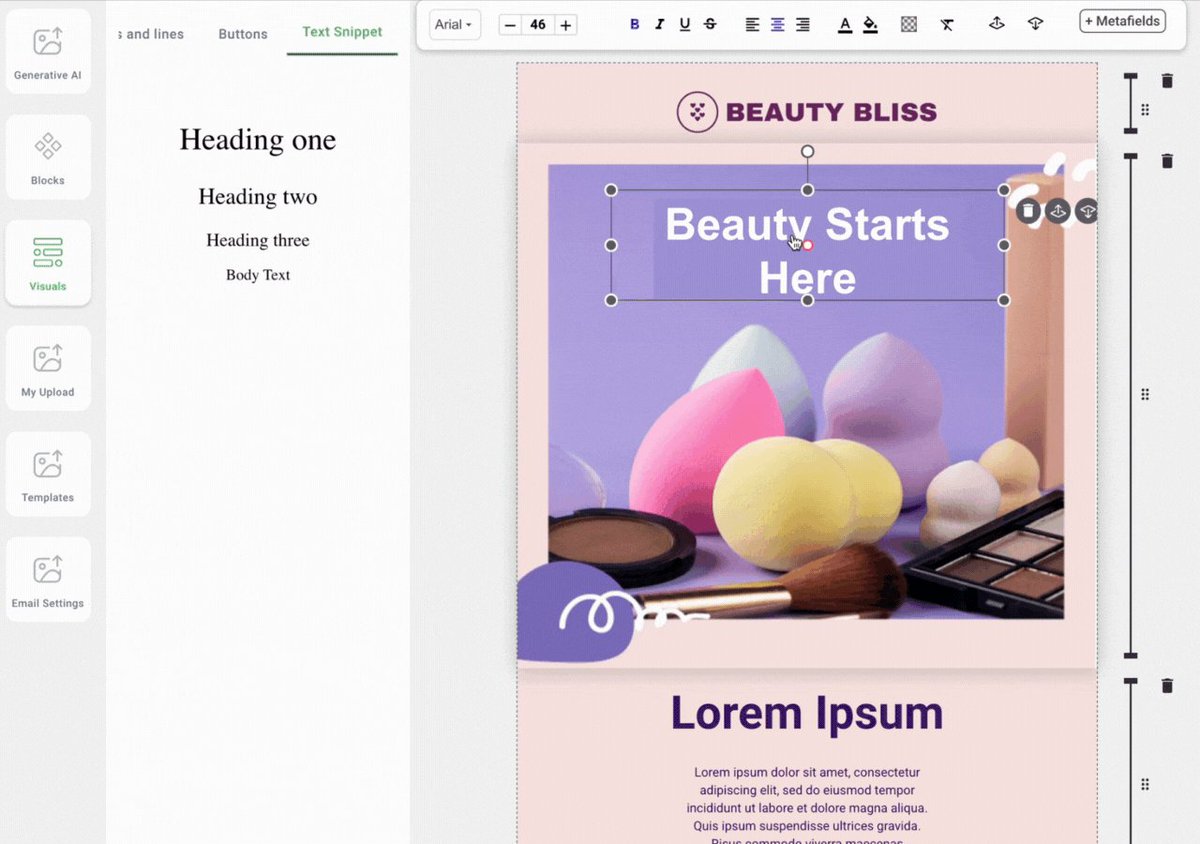
Task: Delete the selected text box via round trash icon
Action: click(1028, 211)
